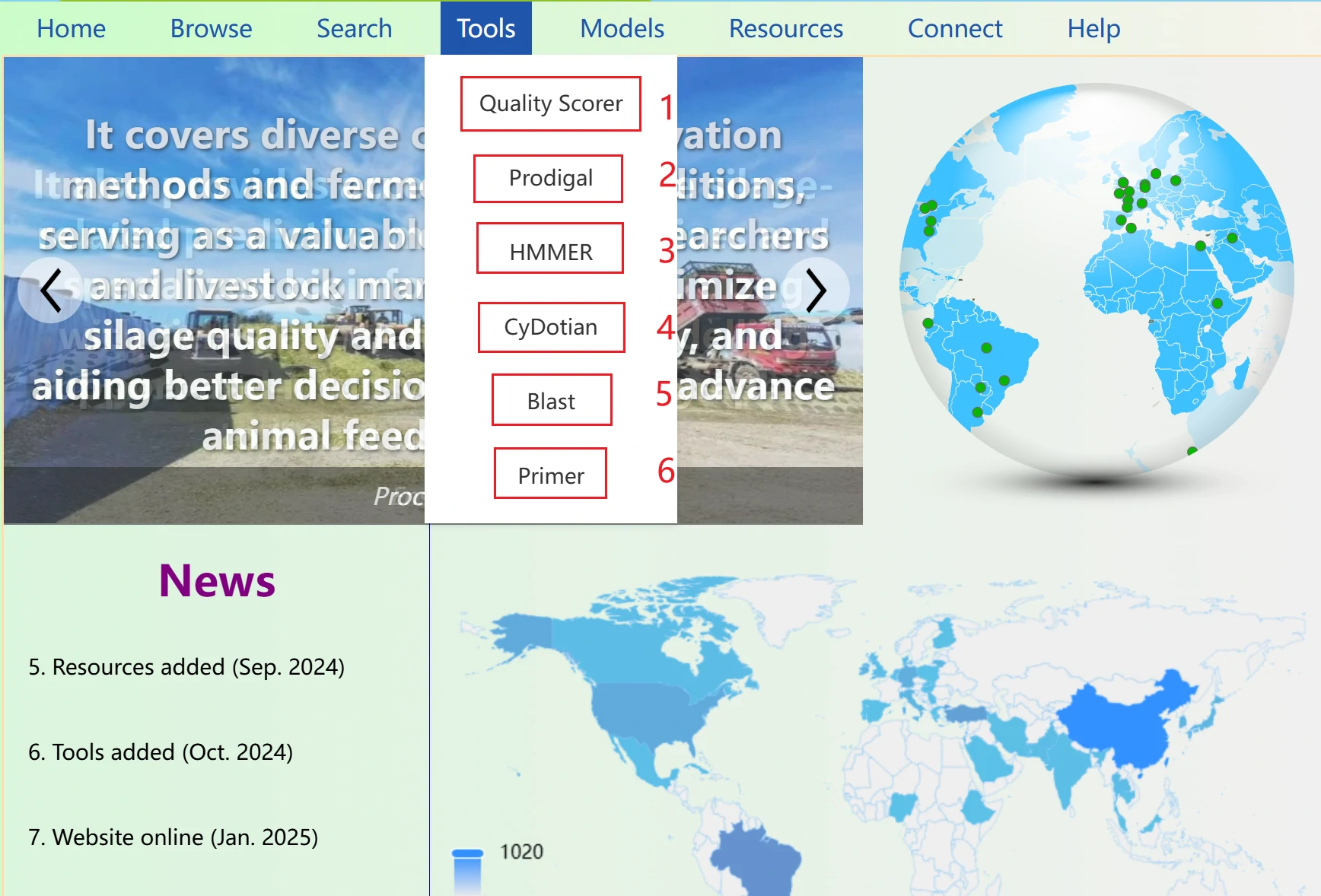Open the Models dropdown
Image resolution: width=1321 pixels, height=896 pixels.
pos(622,28)
